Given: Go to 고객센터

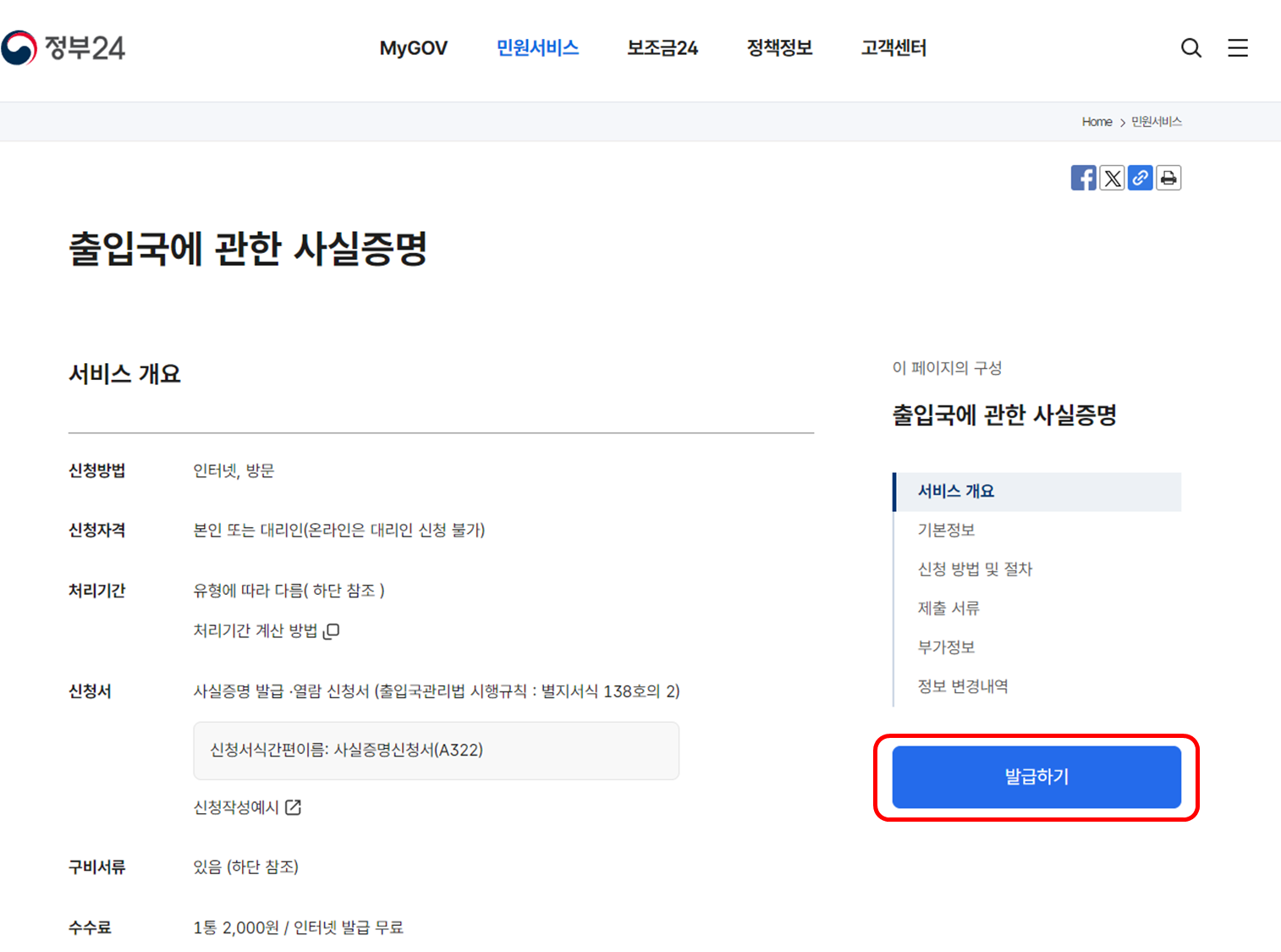Looking at the screenshot, I should pyautogui.click(x=893, y=48).
